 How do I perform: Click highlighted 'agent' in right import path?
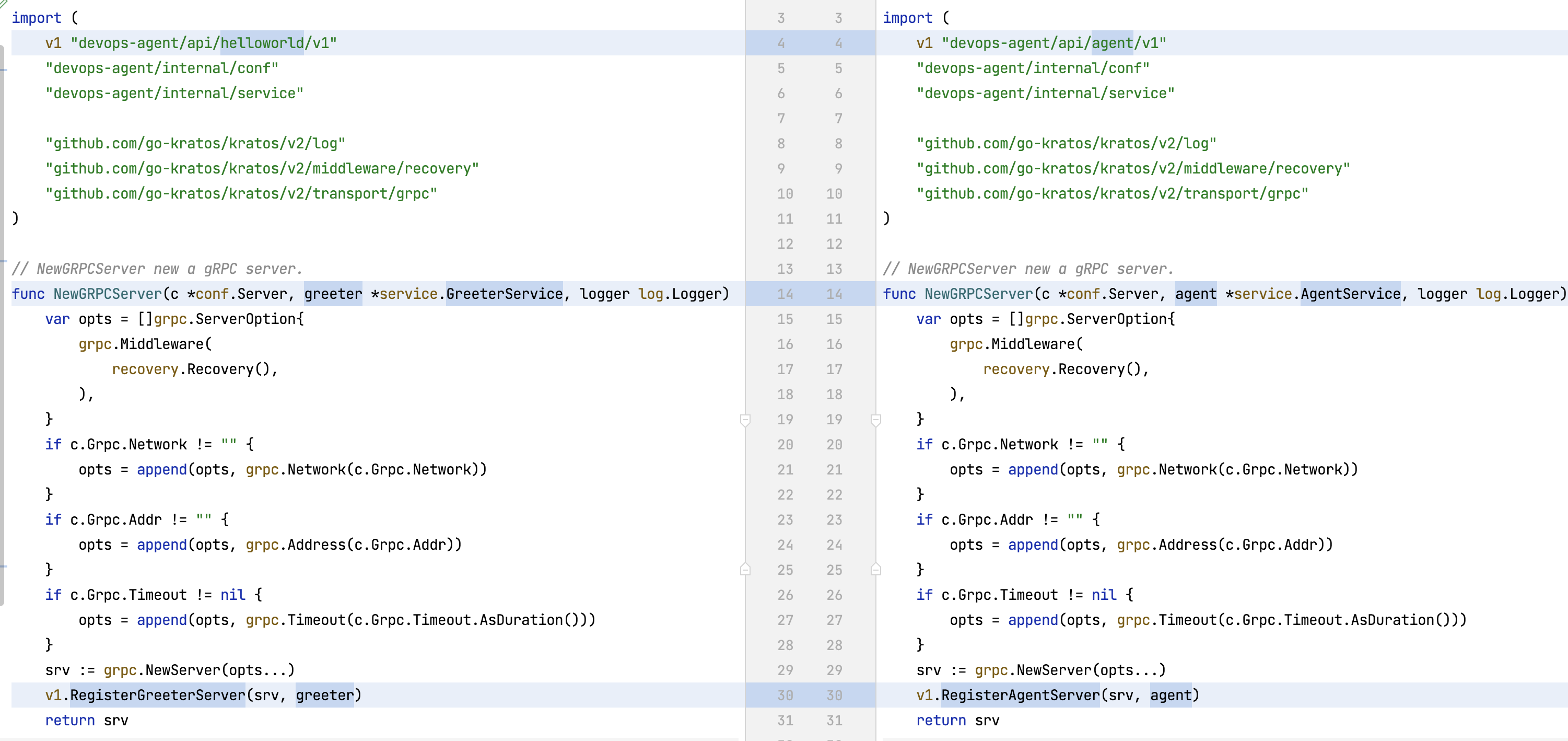point(1112,43)
